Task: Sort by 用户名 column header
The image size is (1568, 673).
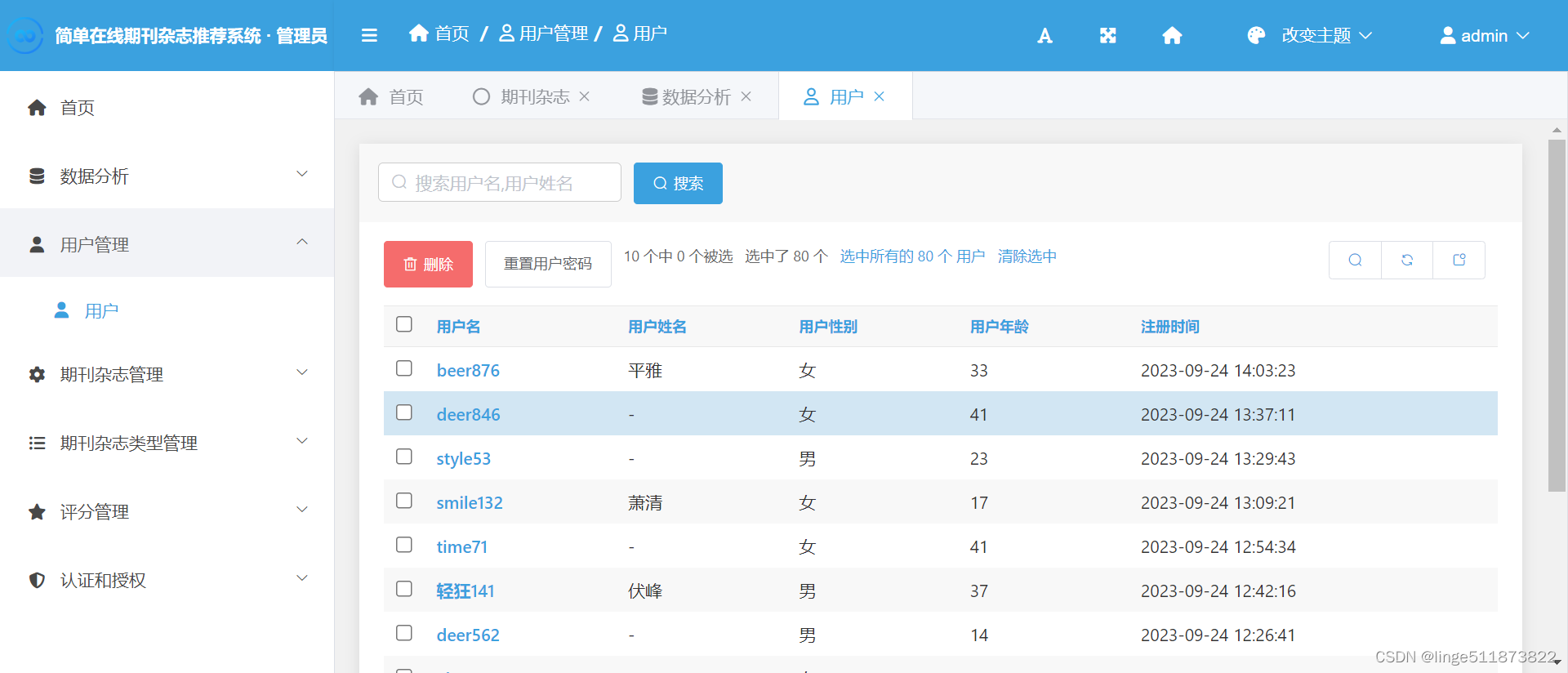Action: coord(458,327)
